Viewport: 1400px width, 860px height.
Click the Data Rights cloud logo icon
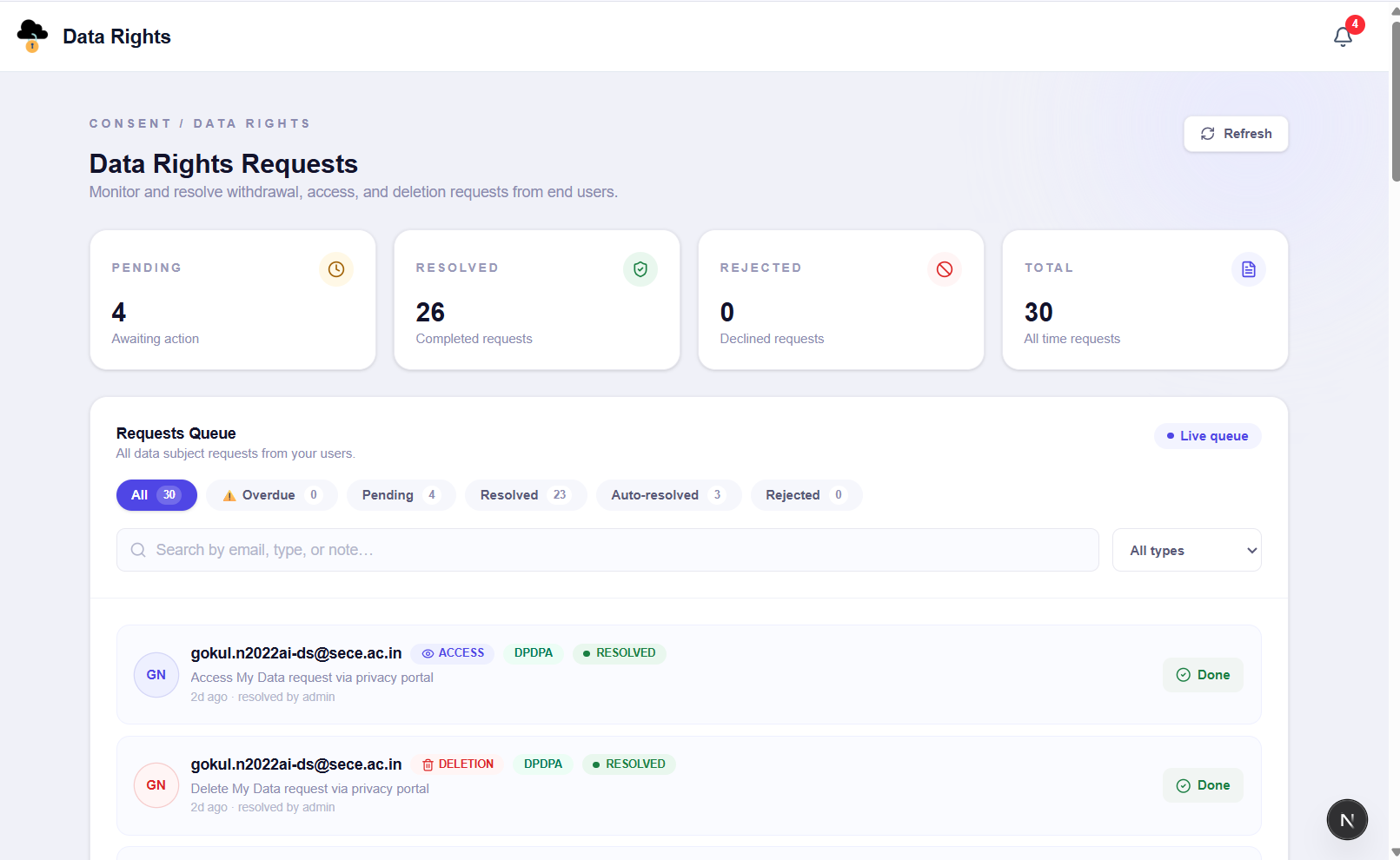(32, 36)
